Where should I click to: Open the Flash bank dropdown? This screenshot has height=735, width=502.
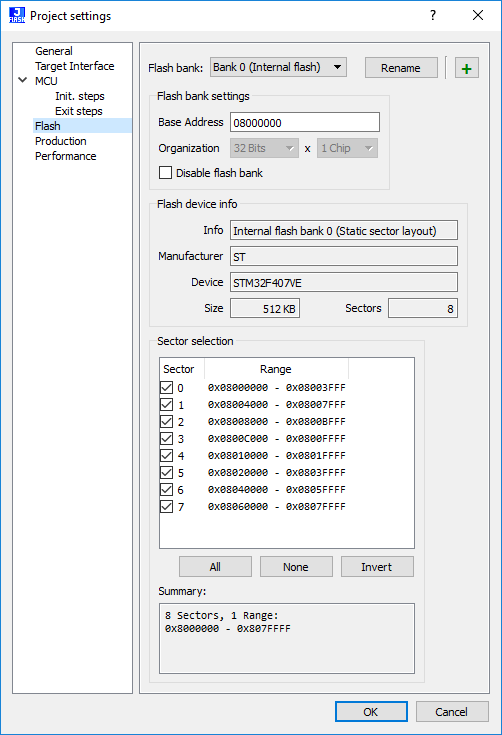[278, 68]
